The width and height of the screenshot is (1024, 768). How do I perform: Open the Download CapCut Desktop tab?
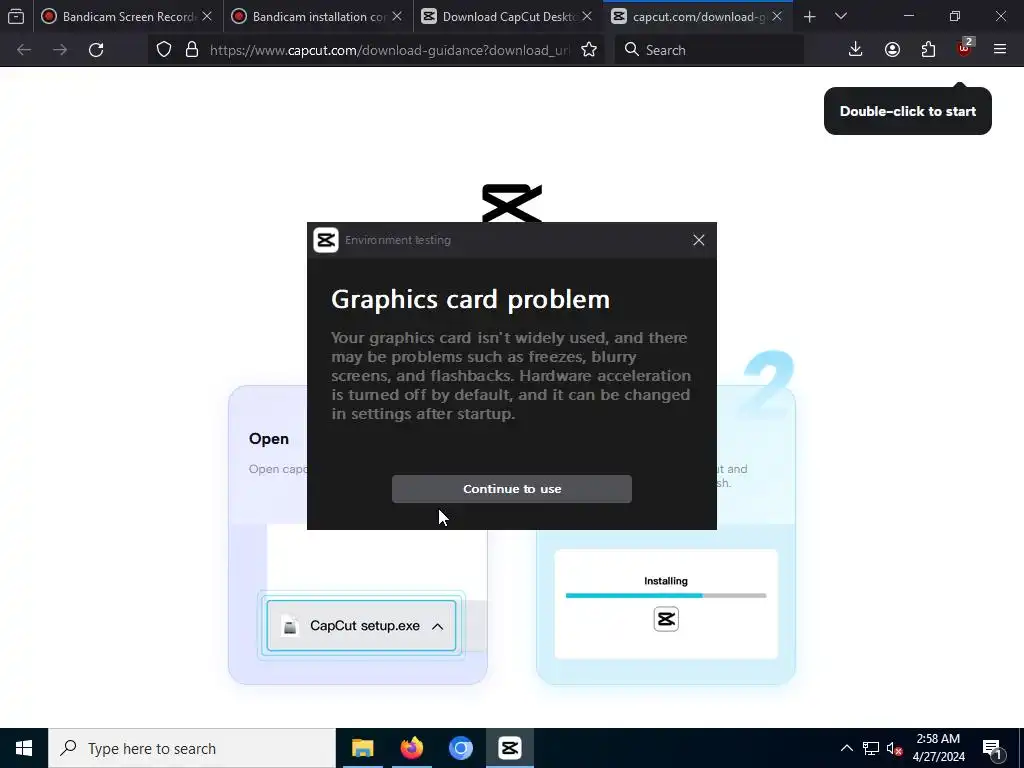(x=508, y=16)
